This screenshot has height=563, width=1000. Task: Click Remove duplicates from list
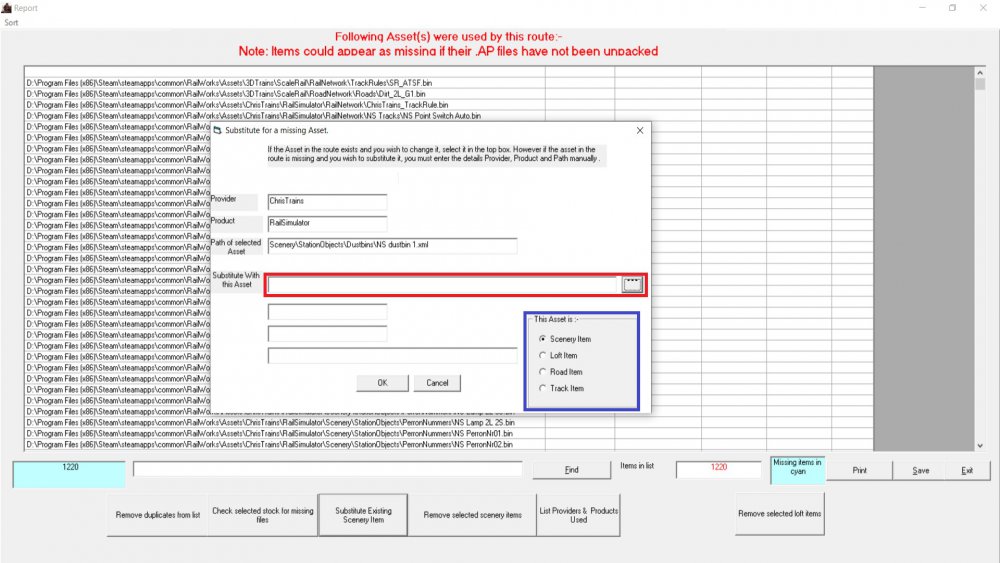(157, 515)
